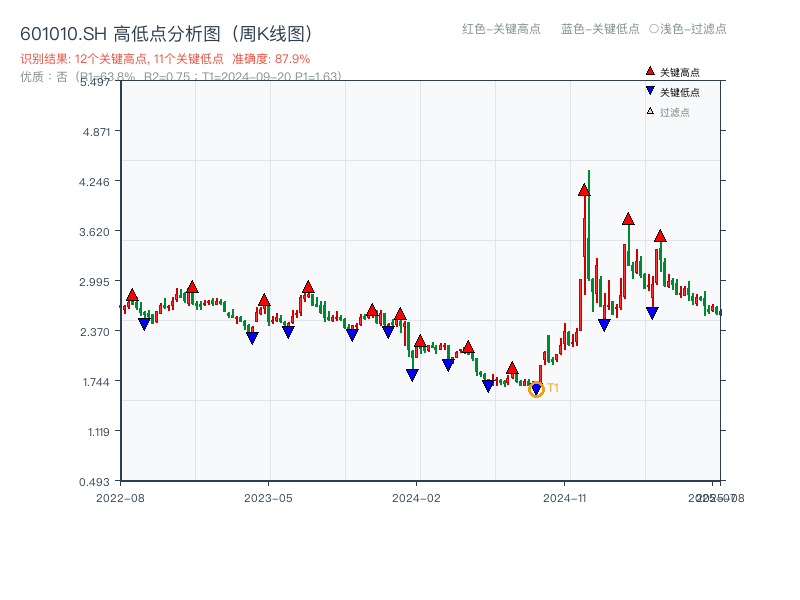The height and width of the screenshot is (600, 800).
Task: Click the red triangle icon beside the 关键高点 legend entry
Action: click(650, 71)
